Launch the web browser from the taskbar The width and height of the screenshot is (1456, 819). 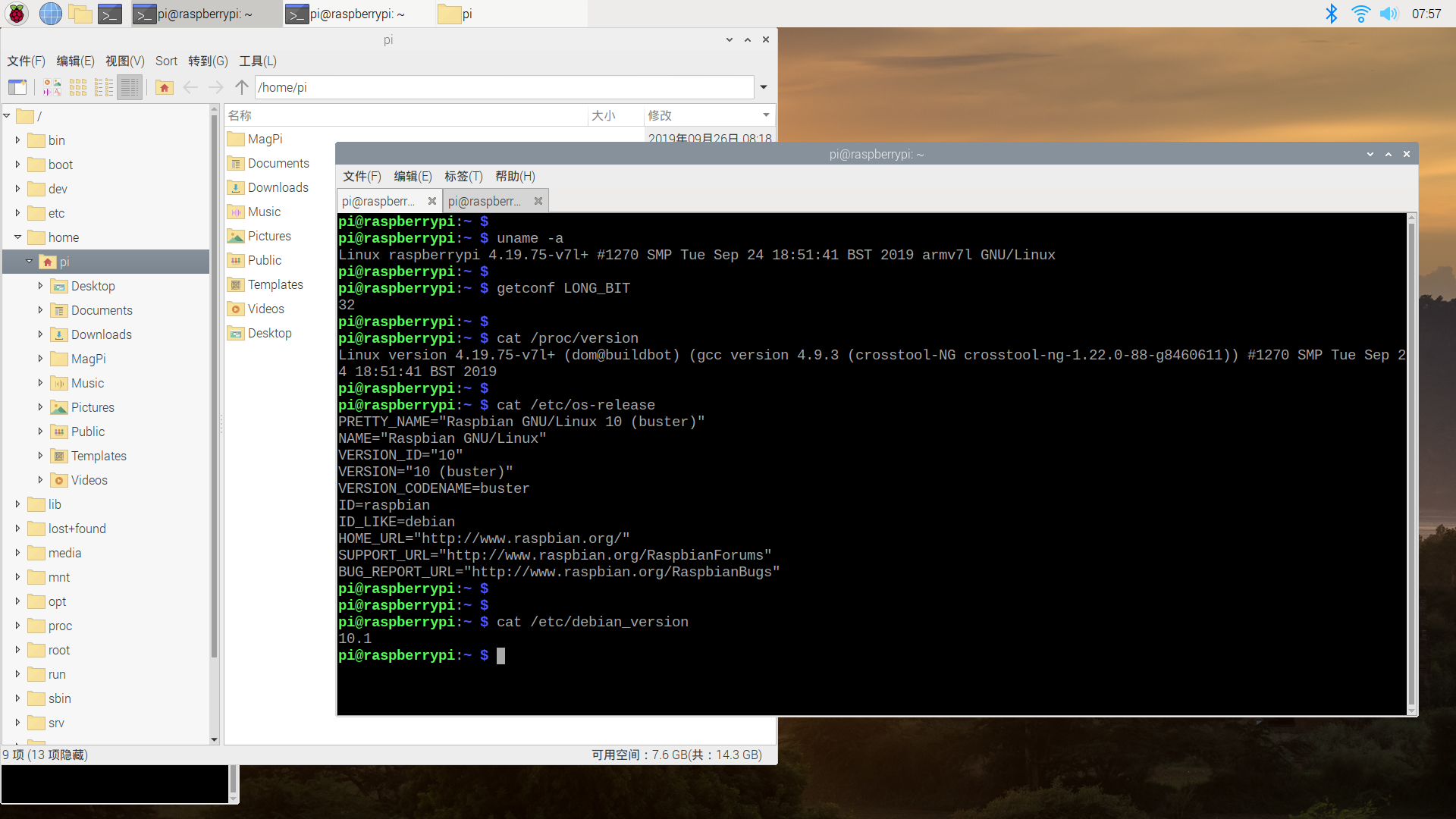[x=50, y=14]
